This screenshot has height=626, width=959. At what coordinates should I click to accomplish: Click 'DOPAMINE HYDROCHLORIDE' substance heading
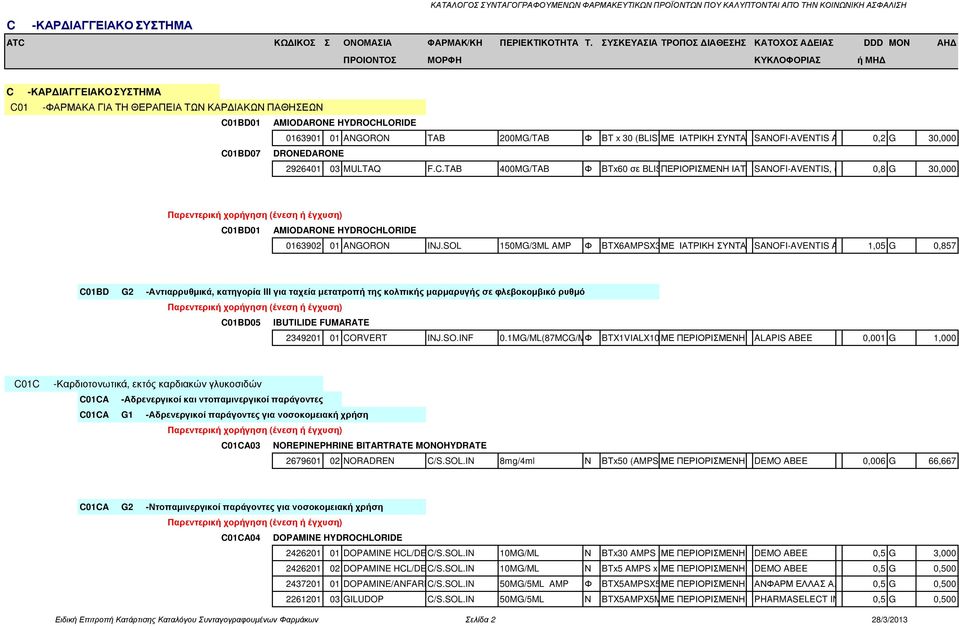click(x=338, y=538)
